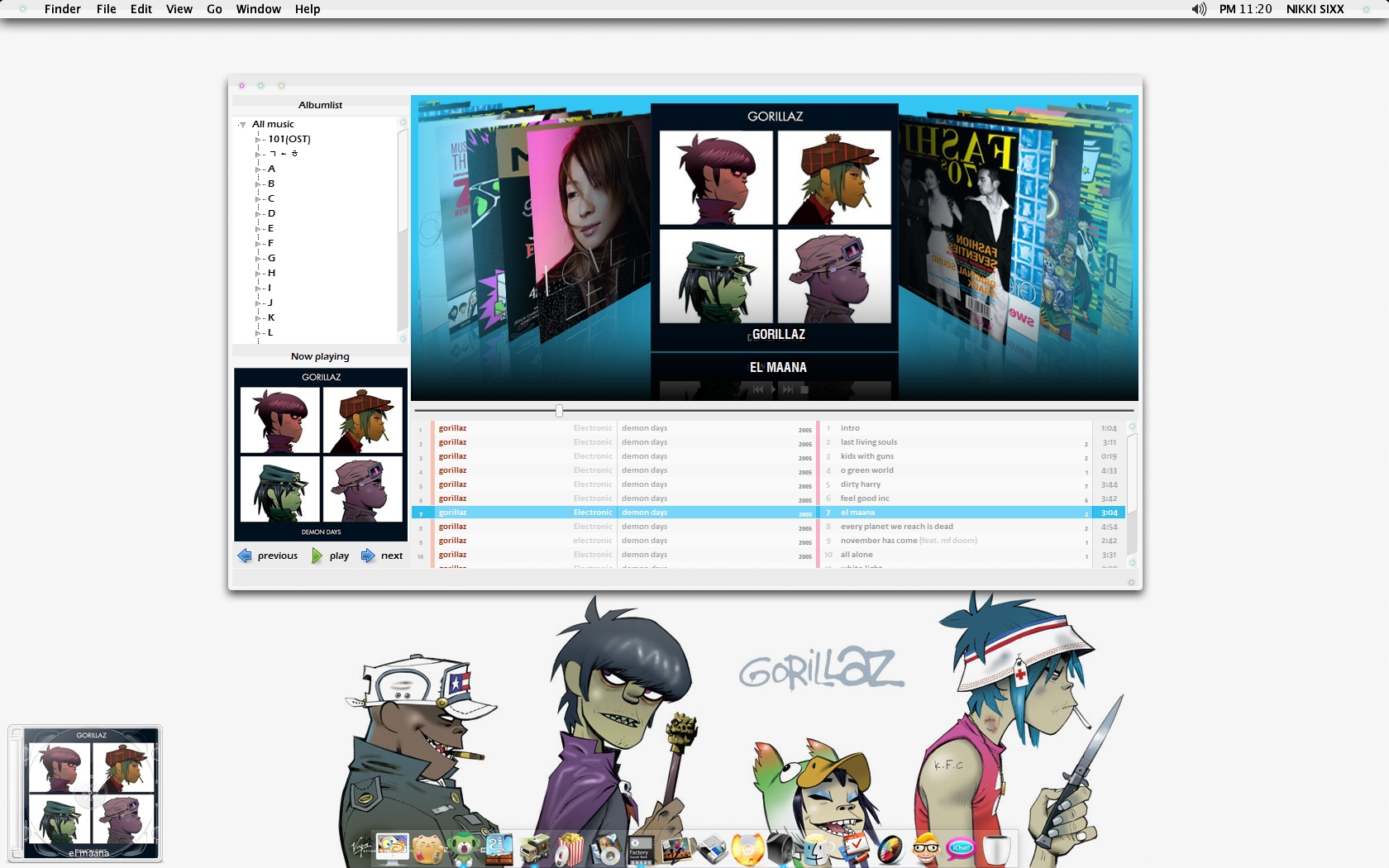Click the 'previous' text label
Image resolution: width=1389 pixels, height=868 pixels.
tap(277, 556)
